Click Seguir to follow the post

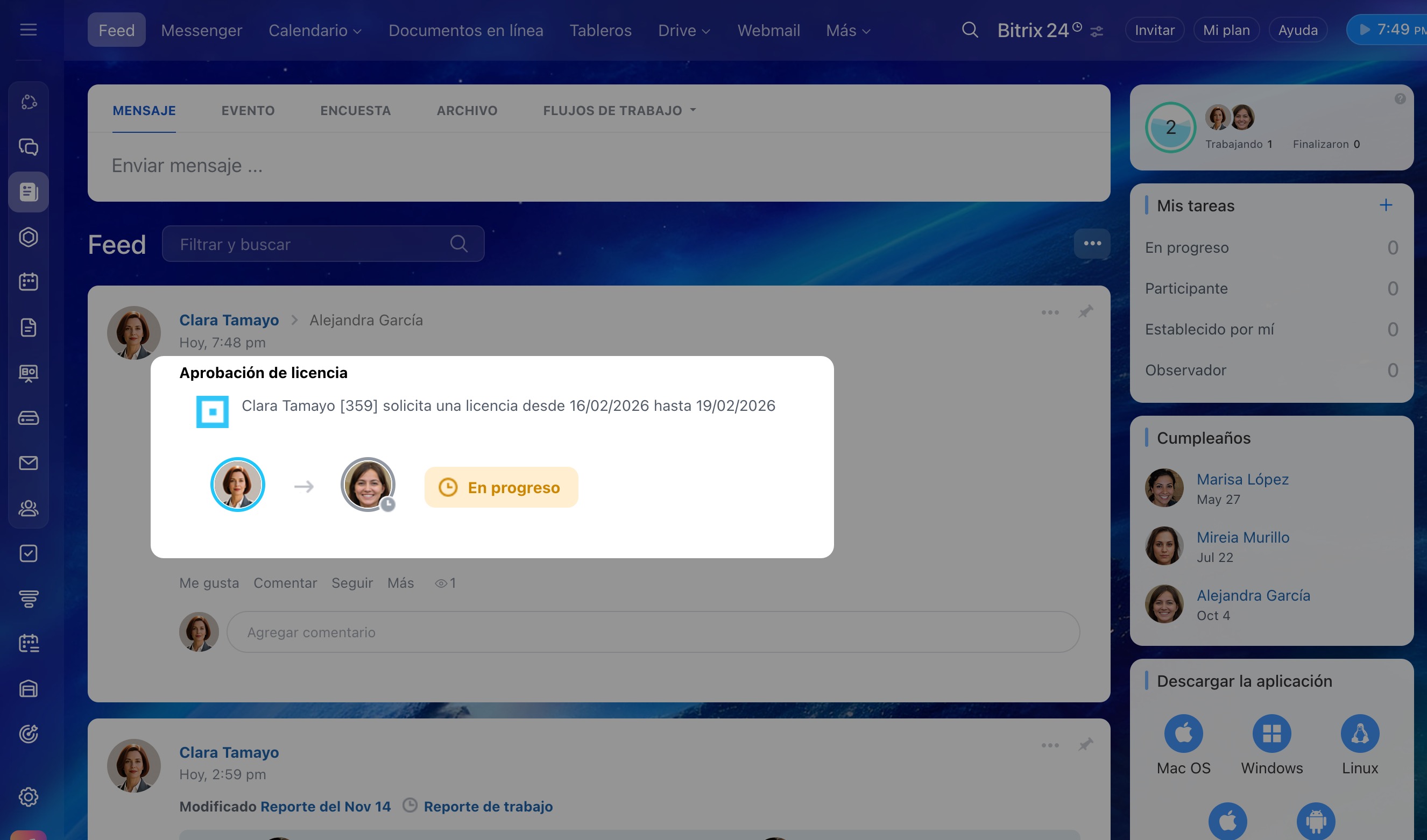coord(352,583)
